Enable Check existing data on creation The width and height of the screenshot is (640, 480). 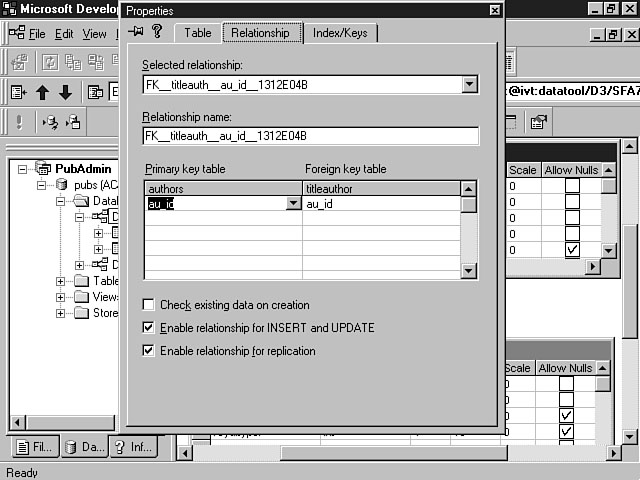pos(149,305)
